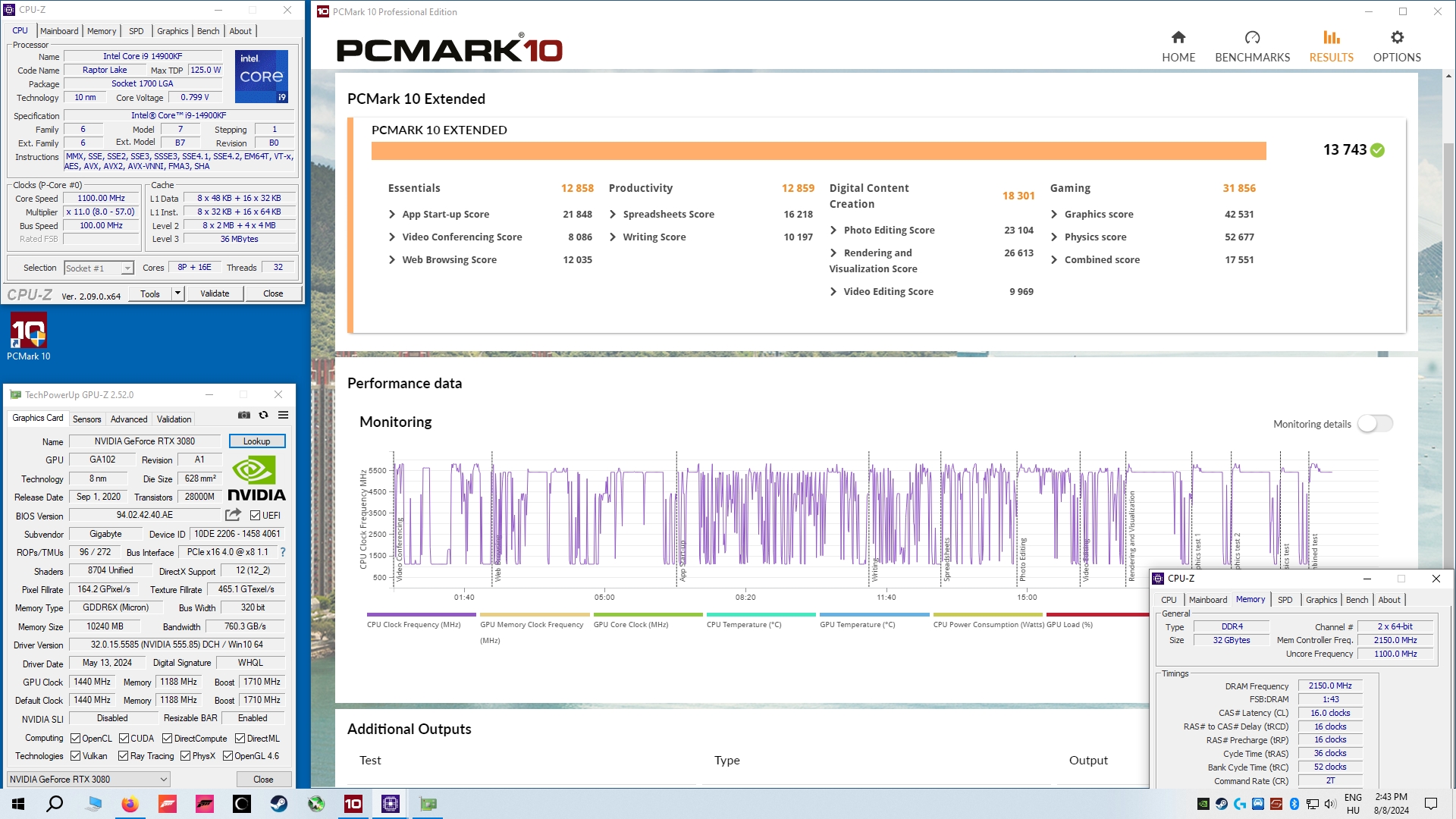Toggle OpenCL checkbox in GPU-Z
1456x819 pixels.
75,739
